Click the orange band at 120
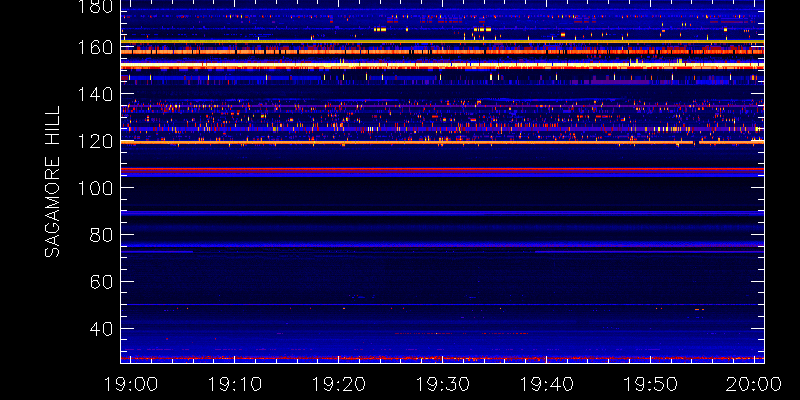800x400 pixels. [442, 142]
